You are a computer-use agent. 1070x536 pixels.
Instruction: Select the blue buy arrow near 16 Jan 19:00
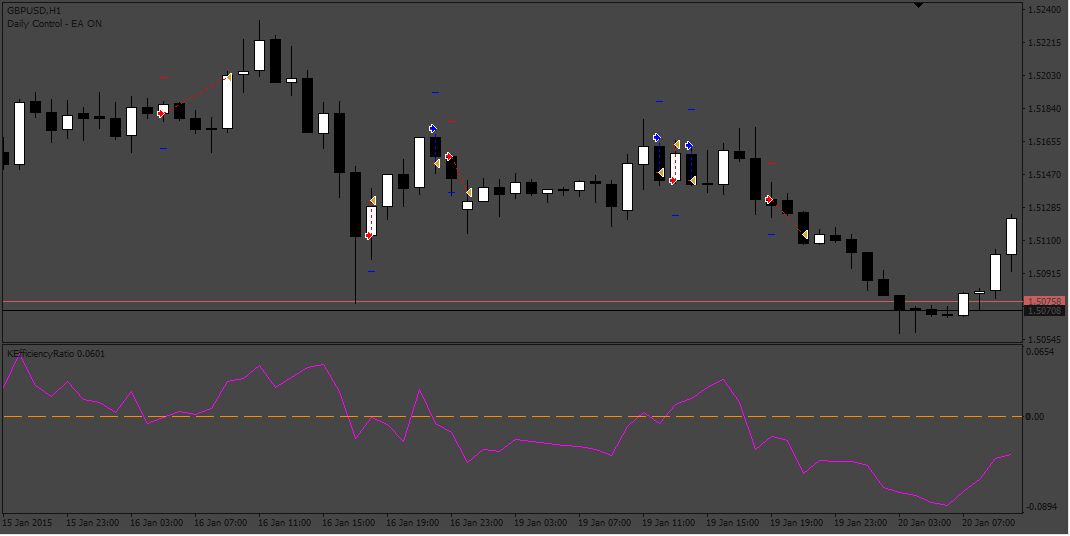click(433, 128)
